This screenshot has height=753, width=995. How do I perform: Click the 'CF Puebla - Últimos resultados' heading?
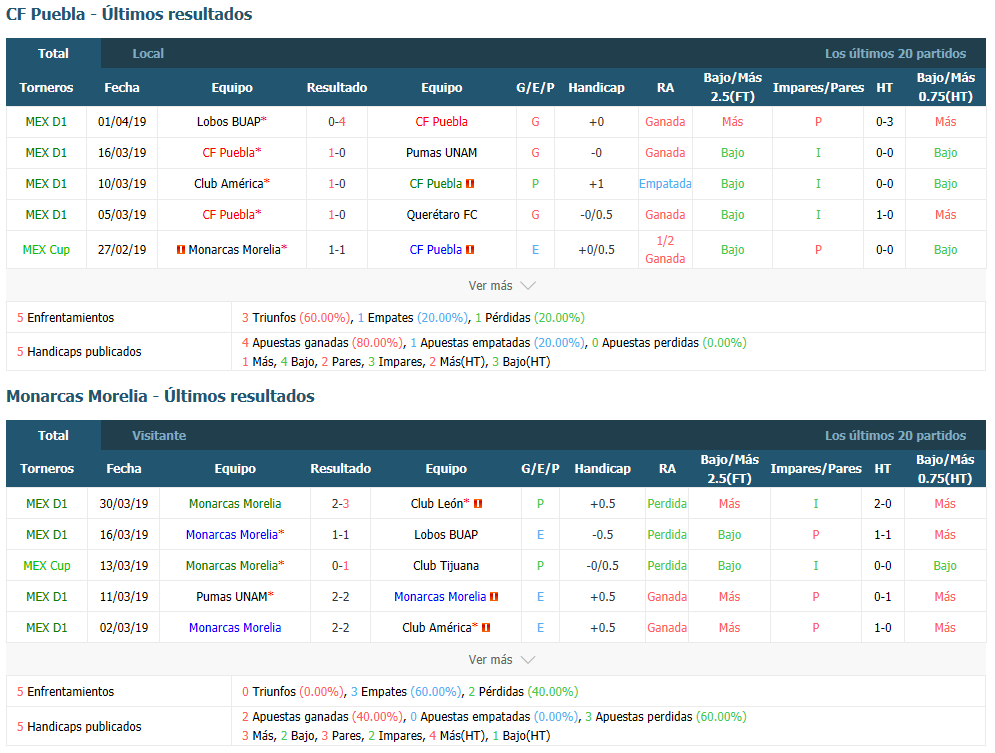tap(129, 14)
